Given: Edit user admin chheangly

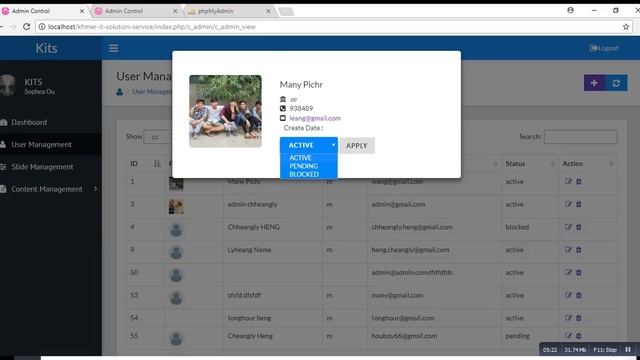Looking at the screenshot, I should click(x=569, y=204).
